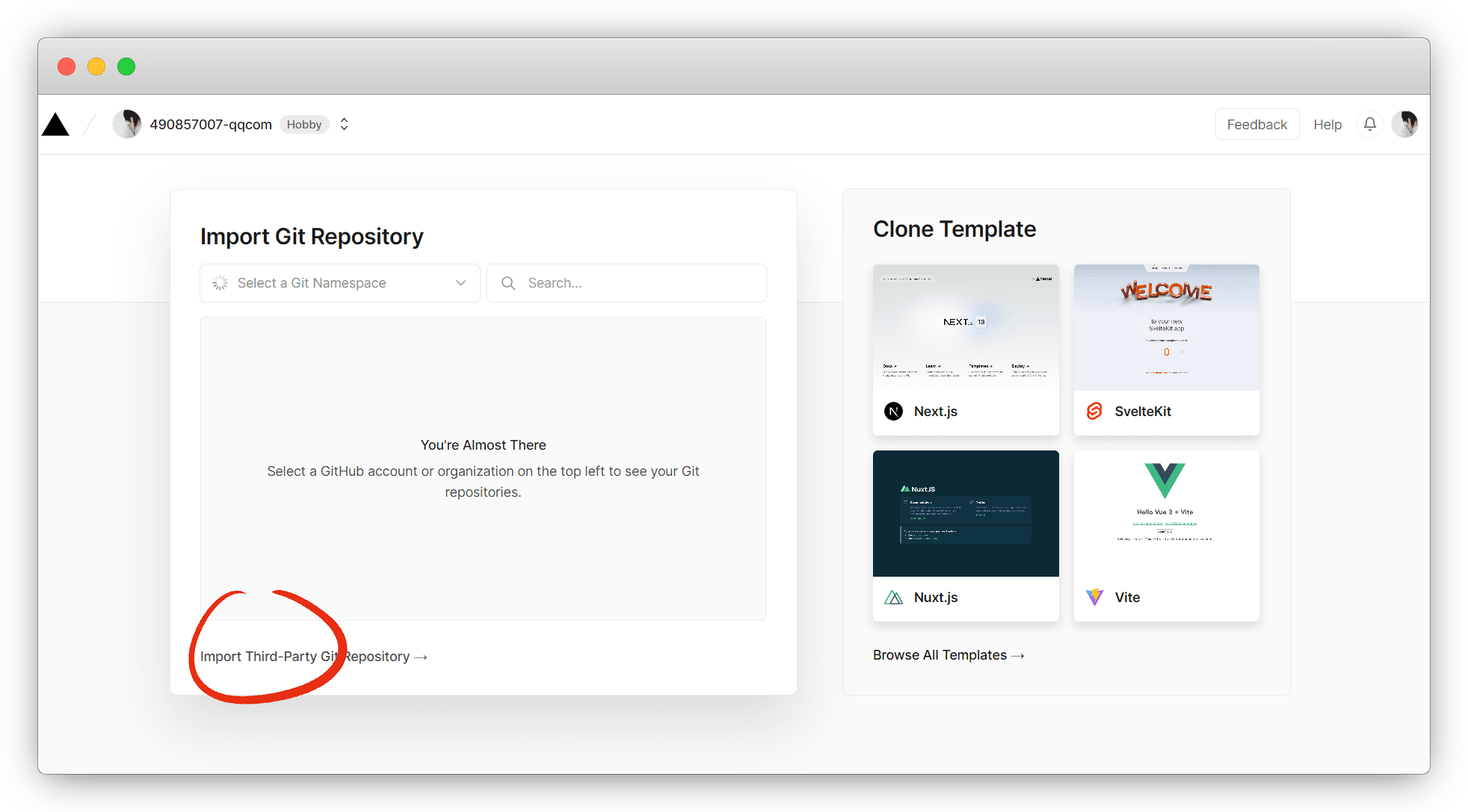Select the Nuxt.js template thumbnail
The height and width of the screenshot is (812, 1468).
pyautogui.click(x=966, y=513)
